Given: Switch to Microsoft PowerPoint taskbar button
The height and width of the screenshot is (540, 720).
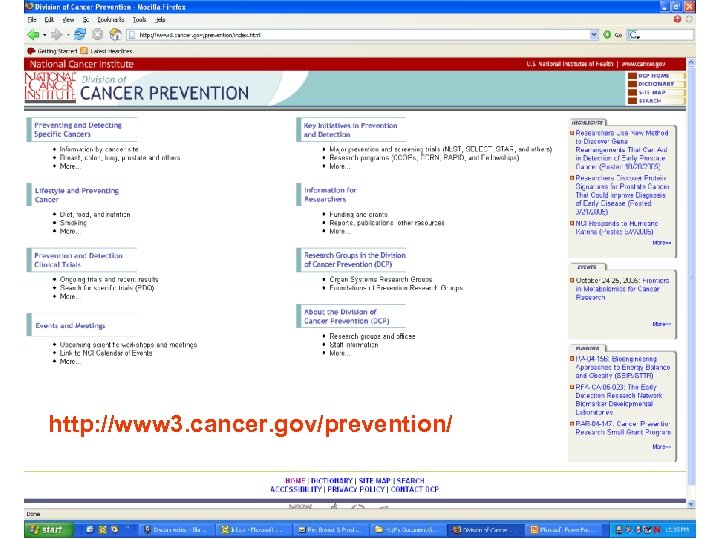Looking at the screenshot, I should click(x=566, y=529).
